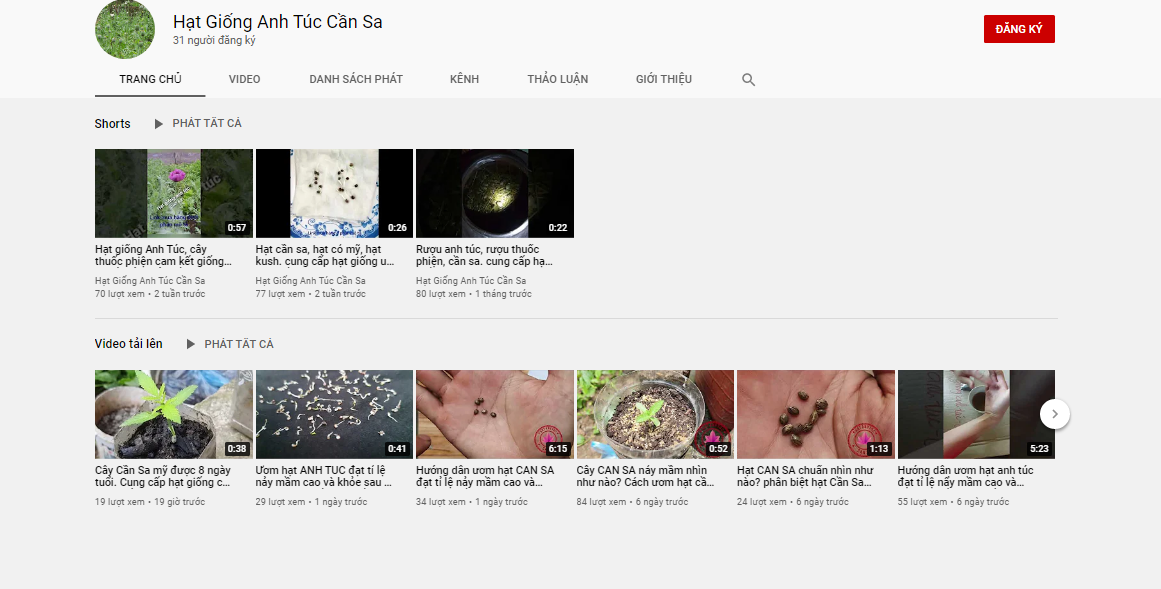Open the 0:22 dark jar video thumbnail
The width and height of the screenshot is (1161, 589).
coord(495,193)
